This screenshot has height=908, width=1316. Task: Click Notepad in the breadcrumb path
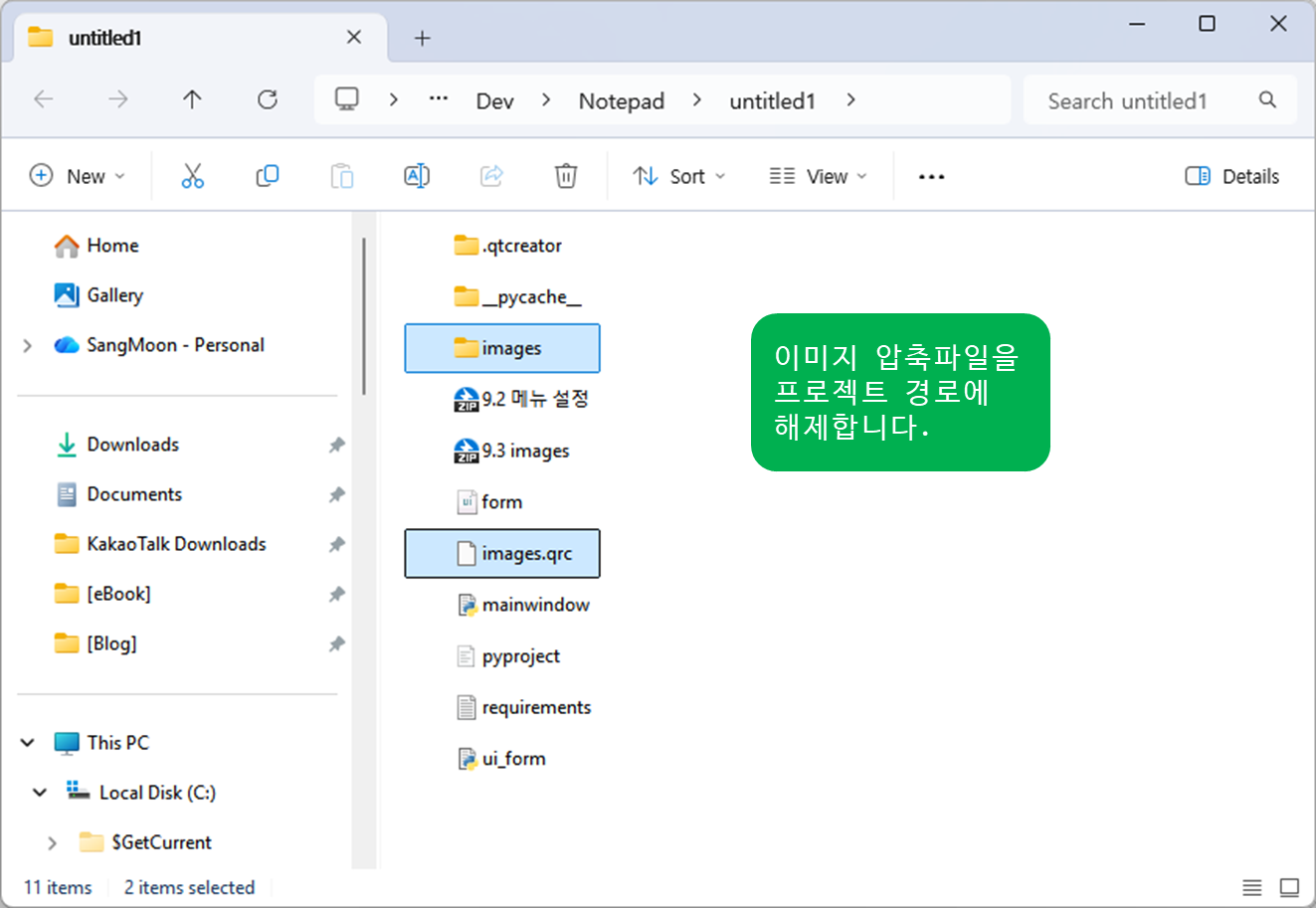622,100
